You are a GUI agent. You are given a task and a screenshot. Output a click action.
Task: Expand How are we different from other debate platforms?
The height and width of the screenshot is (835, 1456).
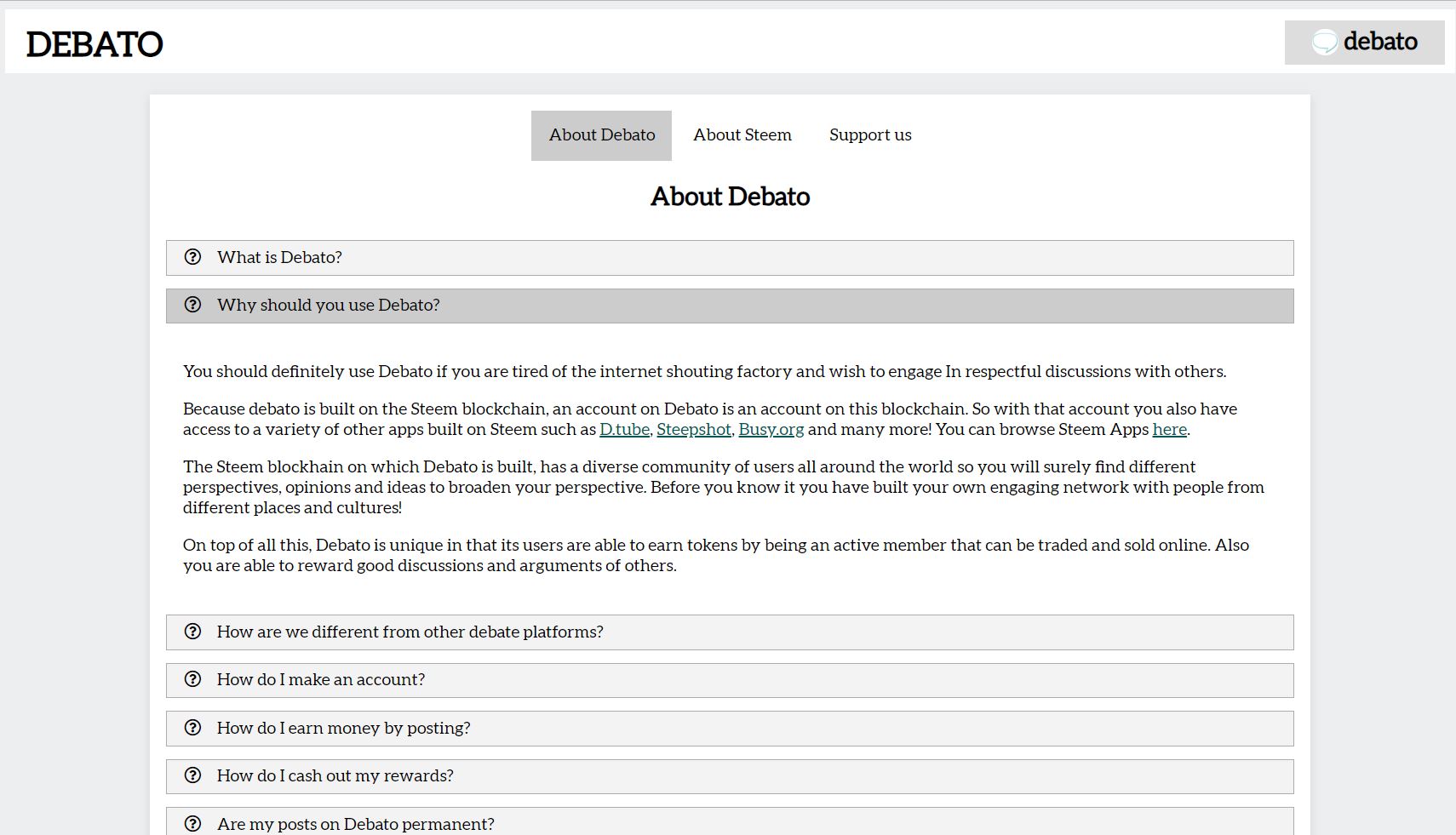[730, 632]
